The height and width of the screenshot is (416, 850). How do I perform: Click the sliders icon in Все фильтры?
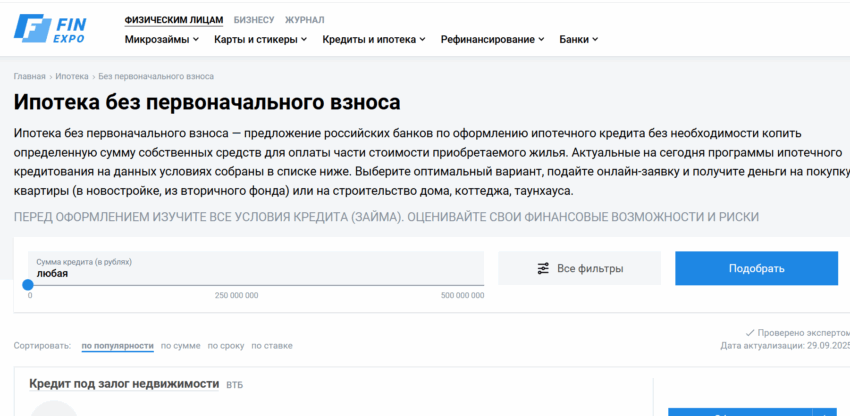(543, 269)
